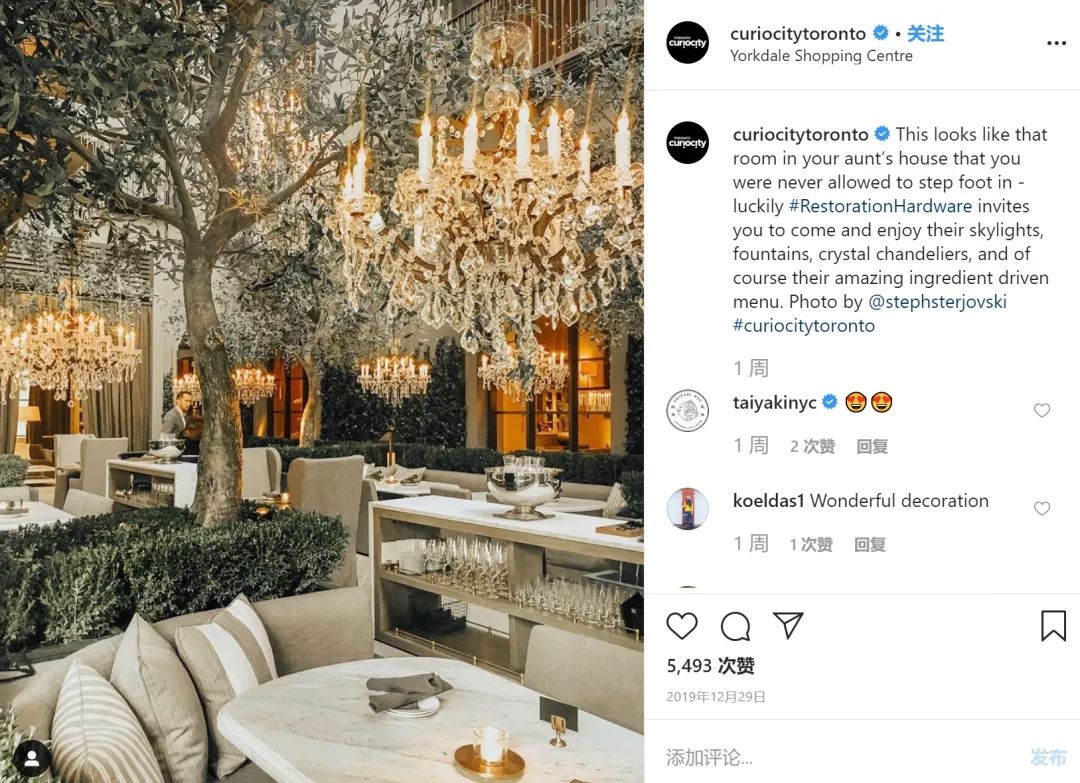Like koeldas1's comment heart
This screenshot has width=1080, height=783.
pyautogui.click(x=1041, y=508)
